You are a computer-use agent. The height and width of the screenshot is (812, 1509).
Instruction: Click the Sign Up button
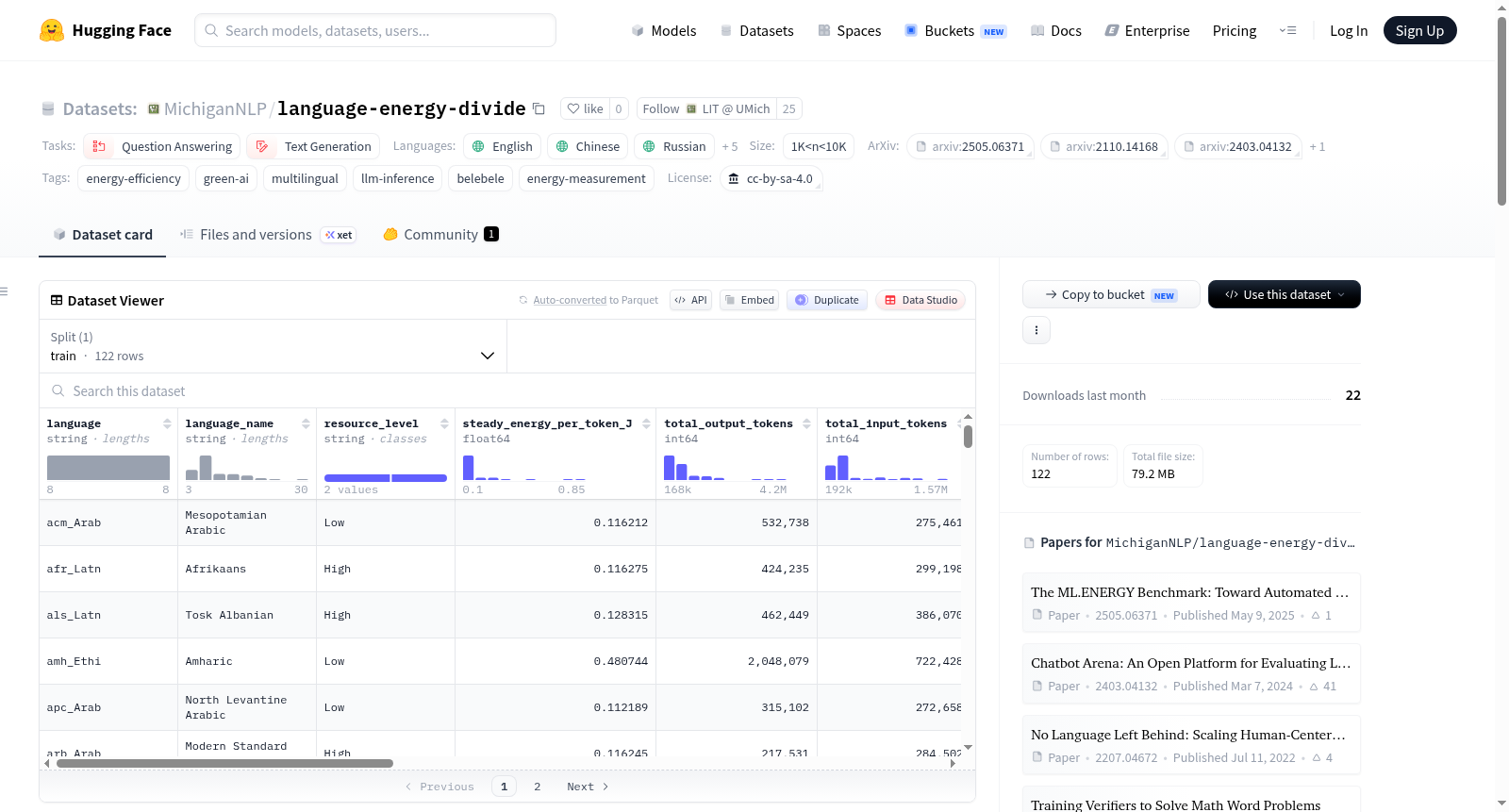pyautogui.click(x=1419, y=30)
